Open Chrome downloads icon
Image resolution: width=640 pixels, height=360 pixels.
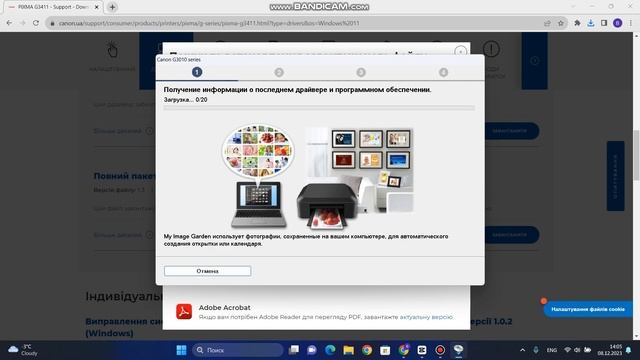point(591,23)
